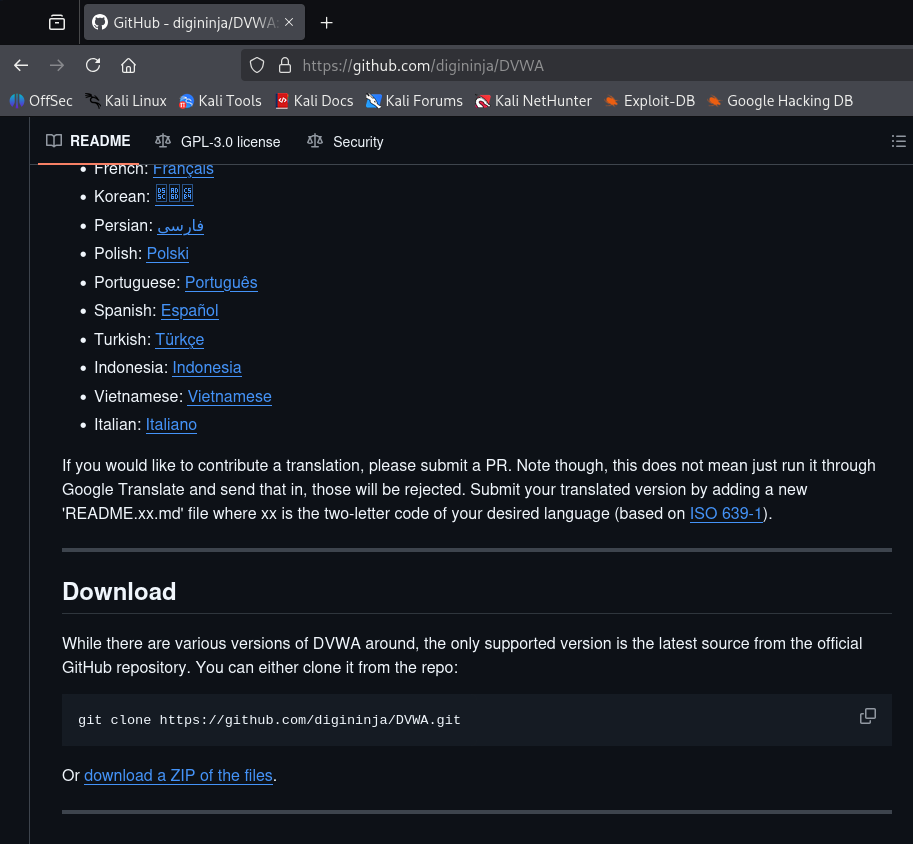Open the Korean translation link
Image resolution: width=913 pixels, height=844 pixels.
[174, 195]
